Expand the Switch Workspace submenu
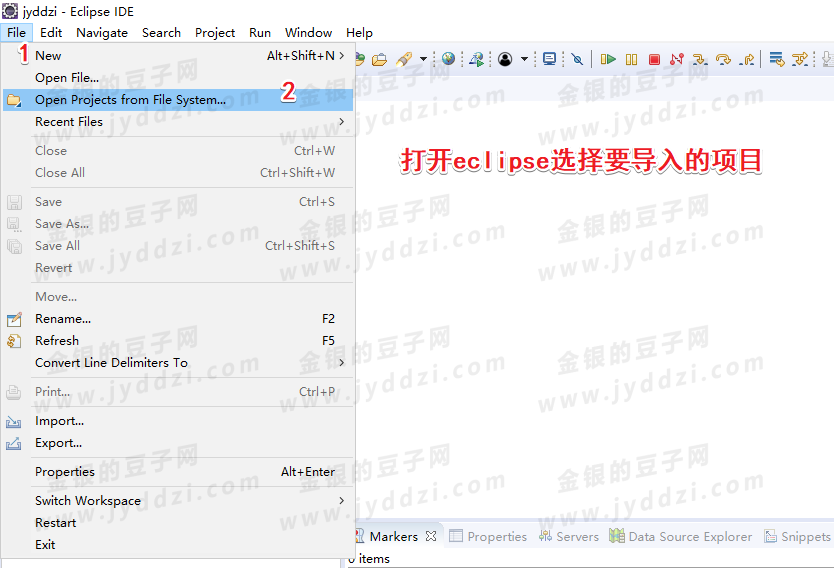Screen dimensions: 834x568 [178, 500]
